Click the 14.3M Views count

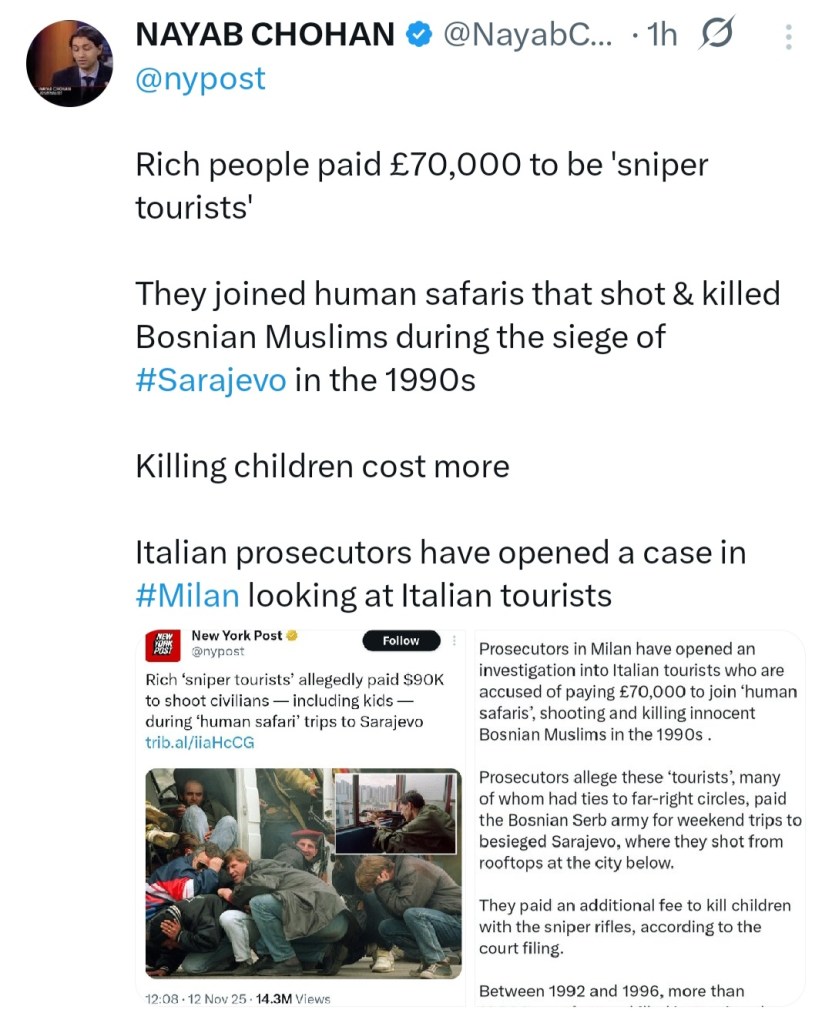[296, 998]
